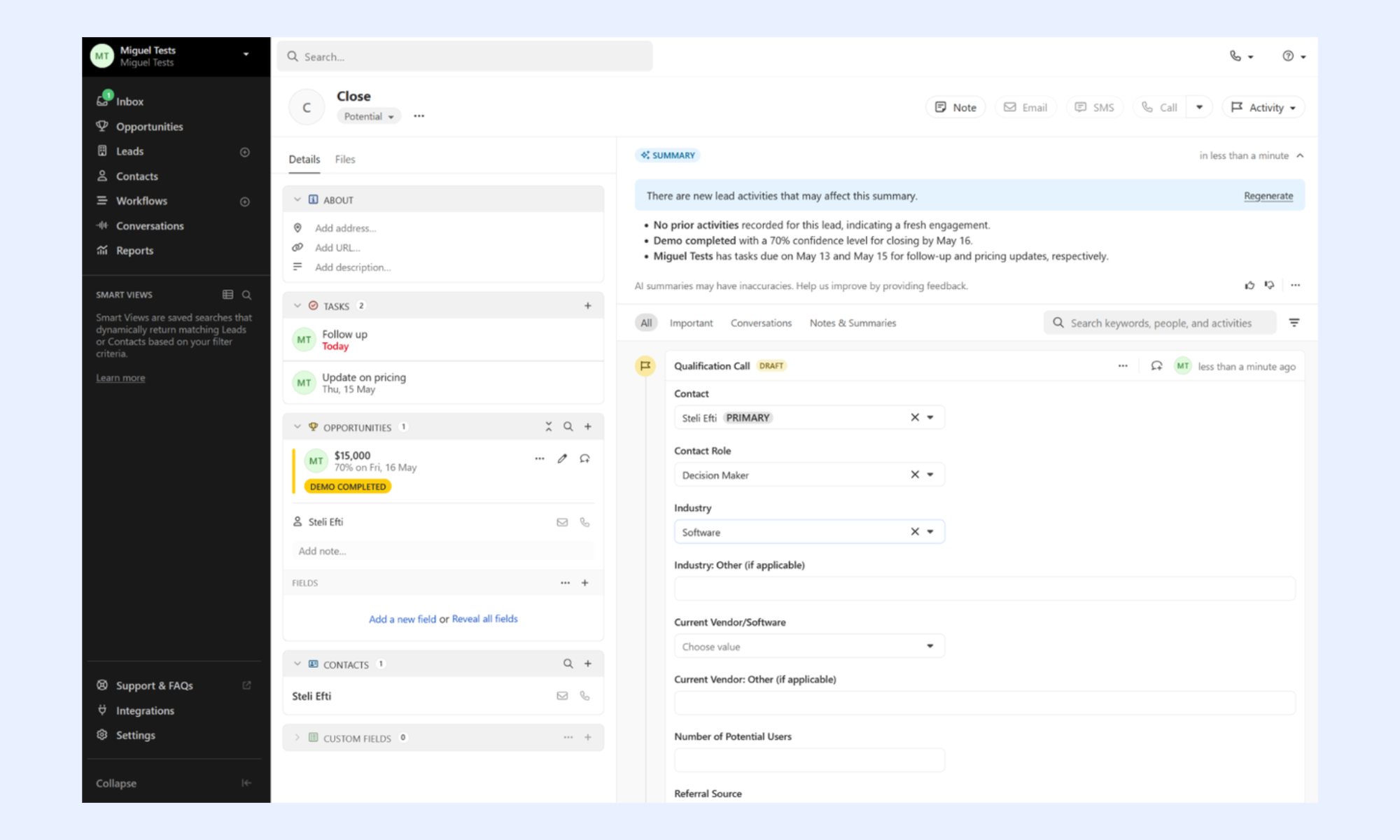Image resolution: width=1400 pixels, height=840 pixels.
Task: Open activity filter options icon
Action: coord(1294,323)
